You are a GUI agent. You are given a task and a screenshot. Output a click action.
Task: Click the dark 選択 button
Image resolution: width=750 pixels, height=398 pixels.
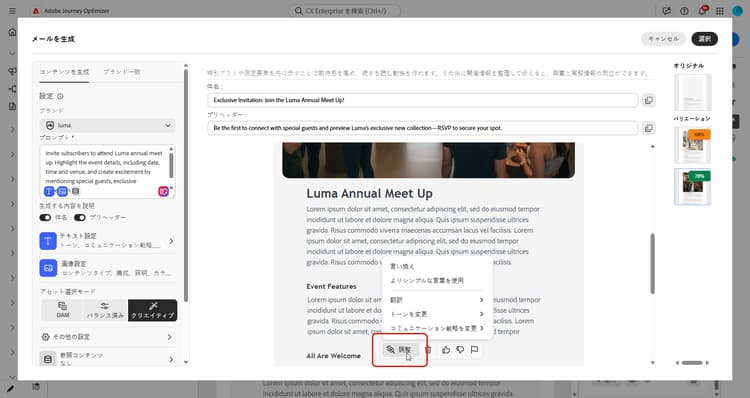(705, 39)
